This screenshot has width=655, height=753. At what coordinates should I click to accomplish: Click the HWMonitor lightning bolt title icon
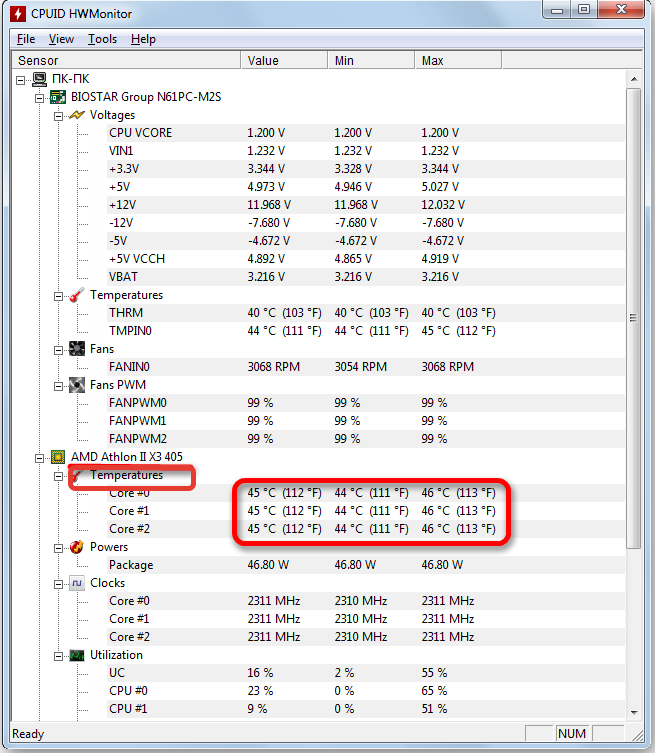[x=18, y=13]
